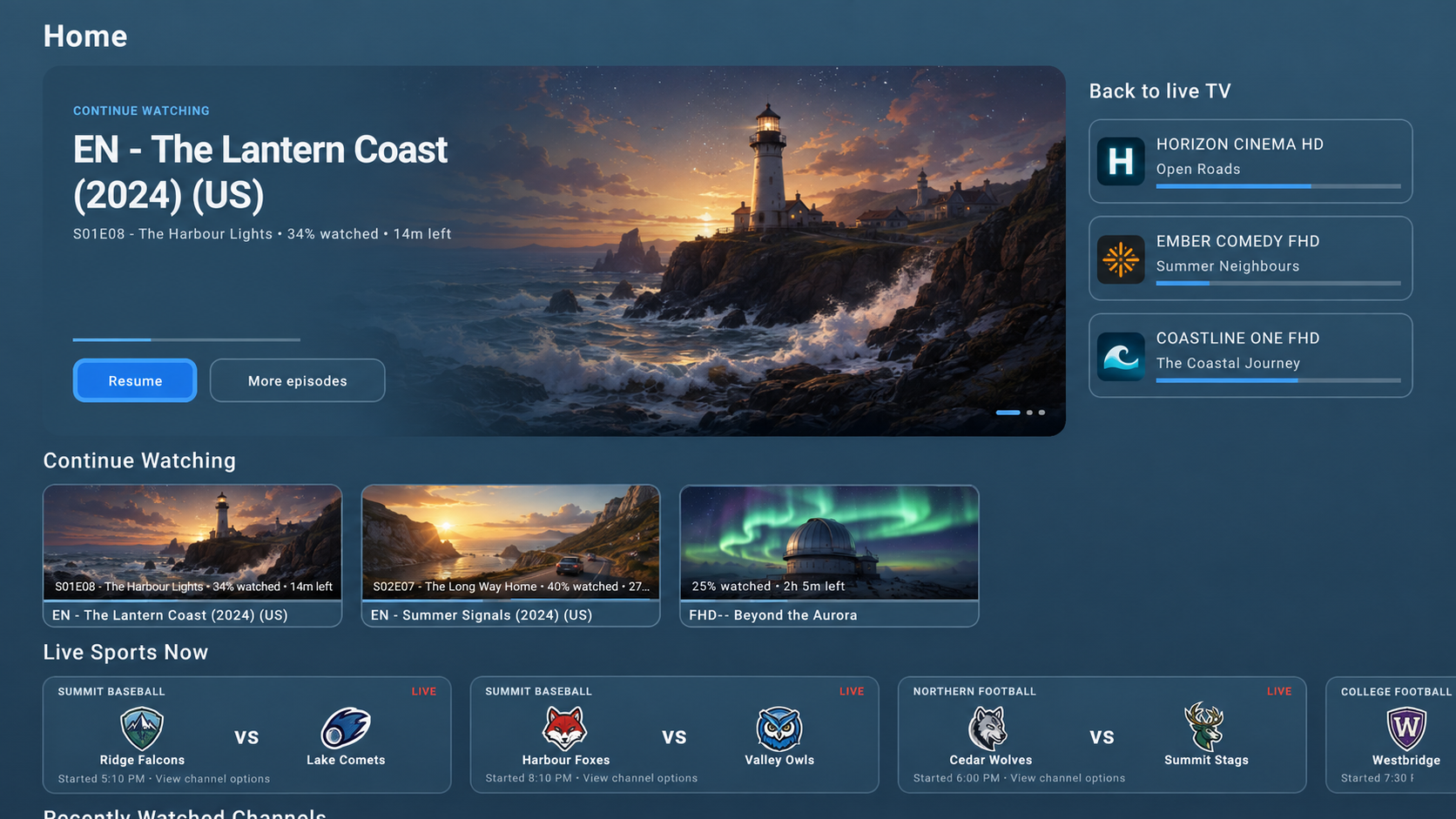Open Horizon Cinema HD Open Roads channel card
The image size is (1456, 819).
point(1250,161)
